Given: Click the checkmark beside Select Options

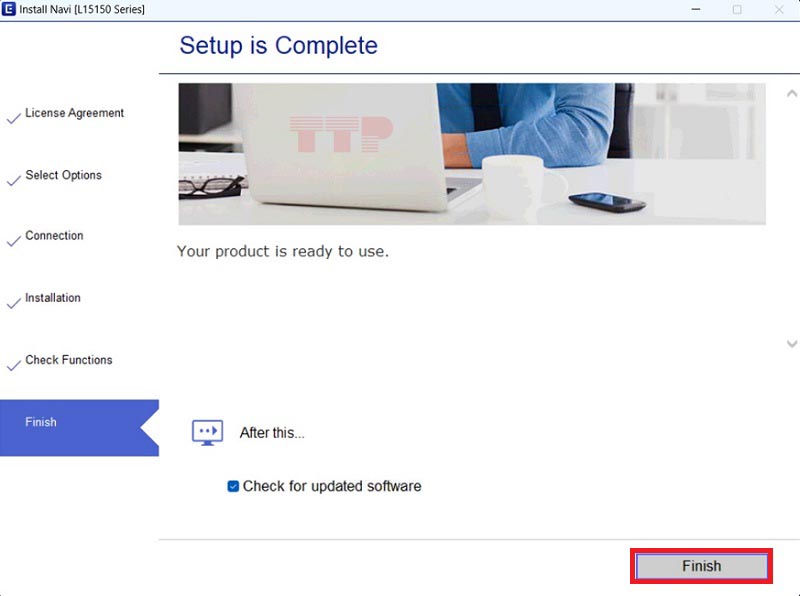Looking at the screenshot, I should [13, 180].
